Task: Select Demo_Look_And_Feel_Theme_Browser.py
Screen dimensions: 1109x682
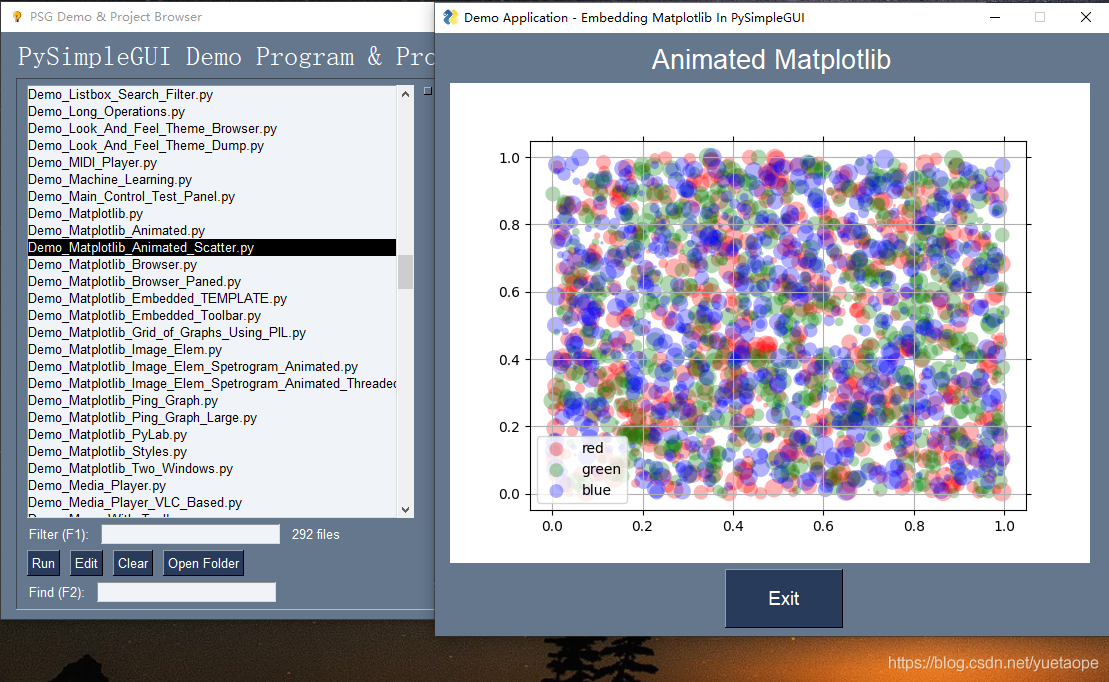Action: pos(211,128)
